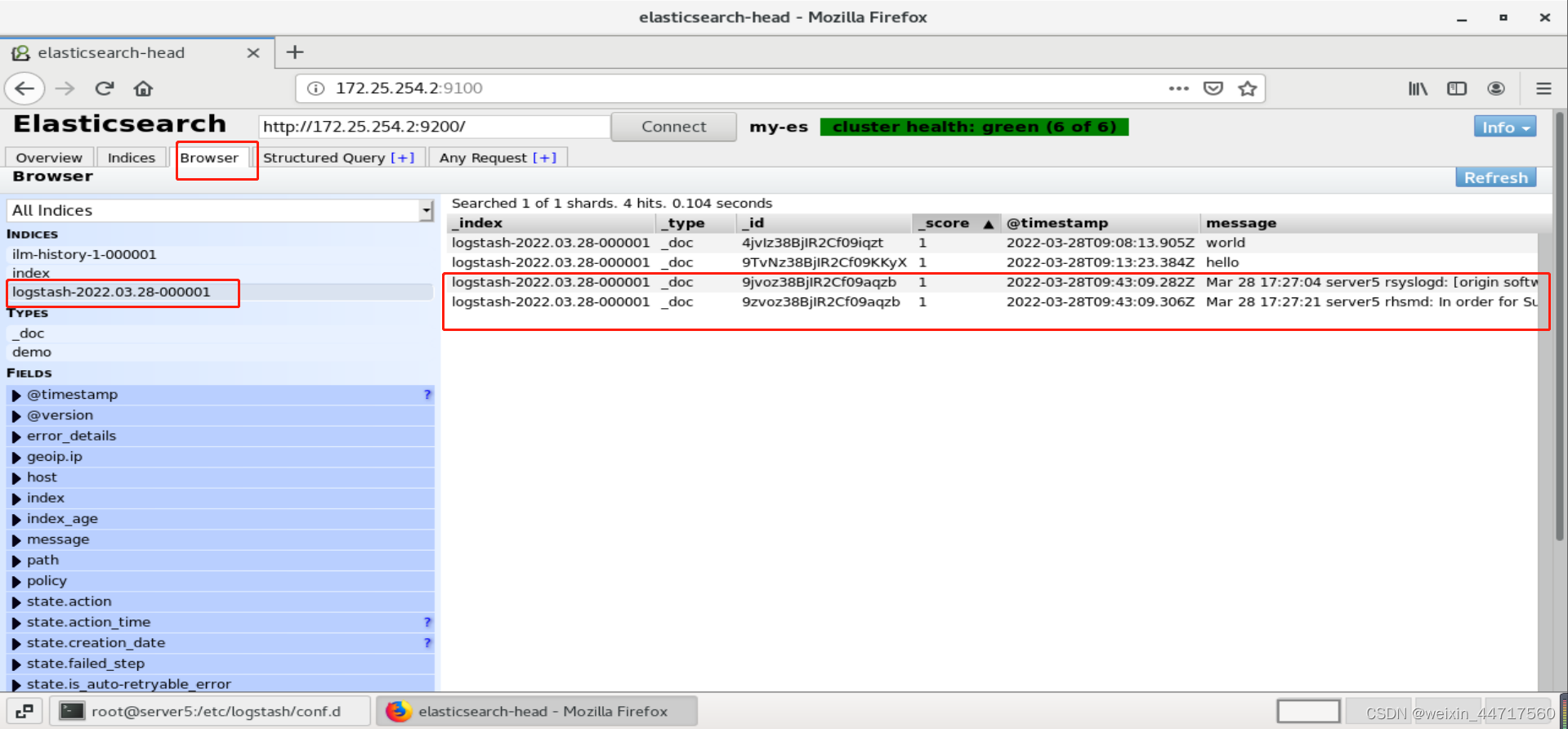Image resolution: width=1568 pixels, height=729 pixels.
Task: Toggle the sidebar icon
Action: click(x=1457, y=88)
